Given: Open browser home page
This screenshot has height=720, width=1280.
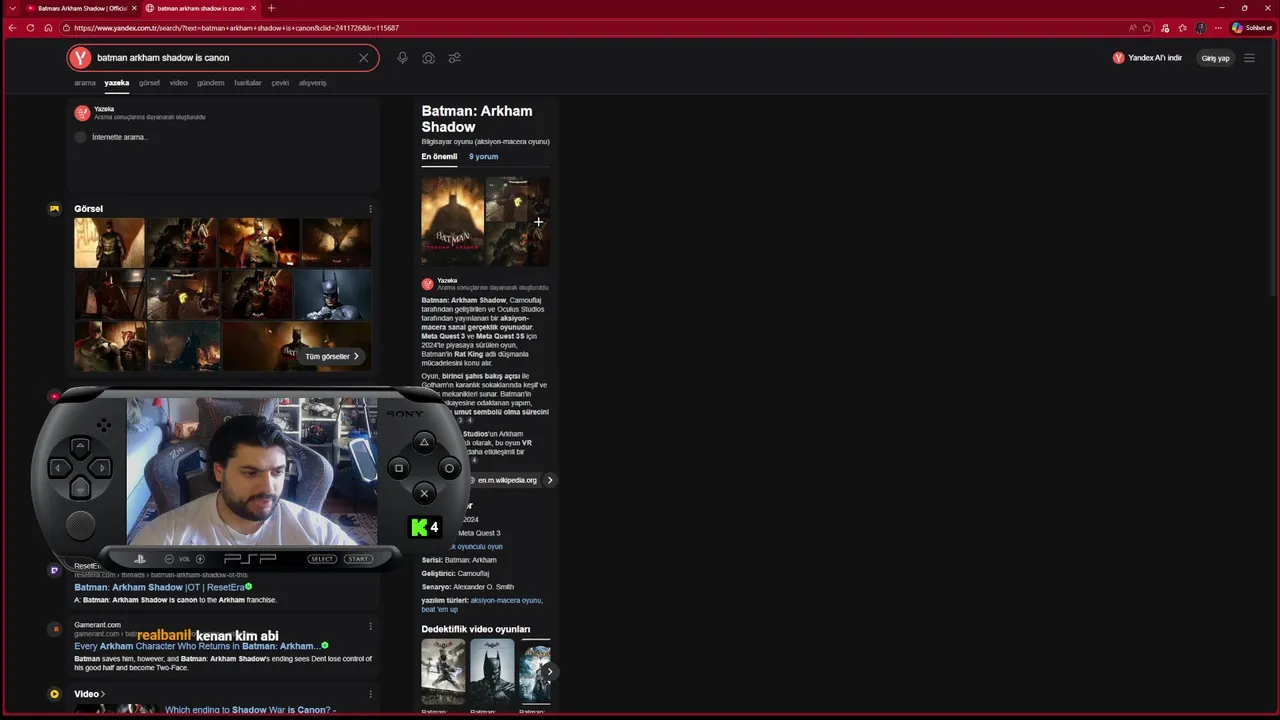Looking at the screenshot, I should (48, 28).
